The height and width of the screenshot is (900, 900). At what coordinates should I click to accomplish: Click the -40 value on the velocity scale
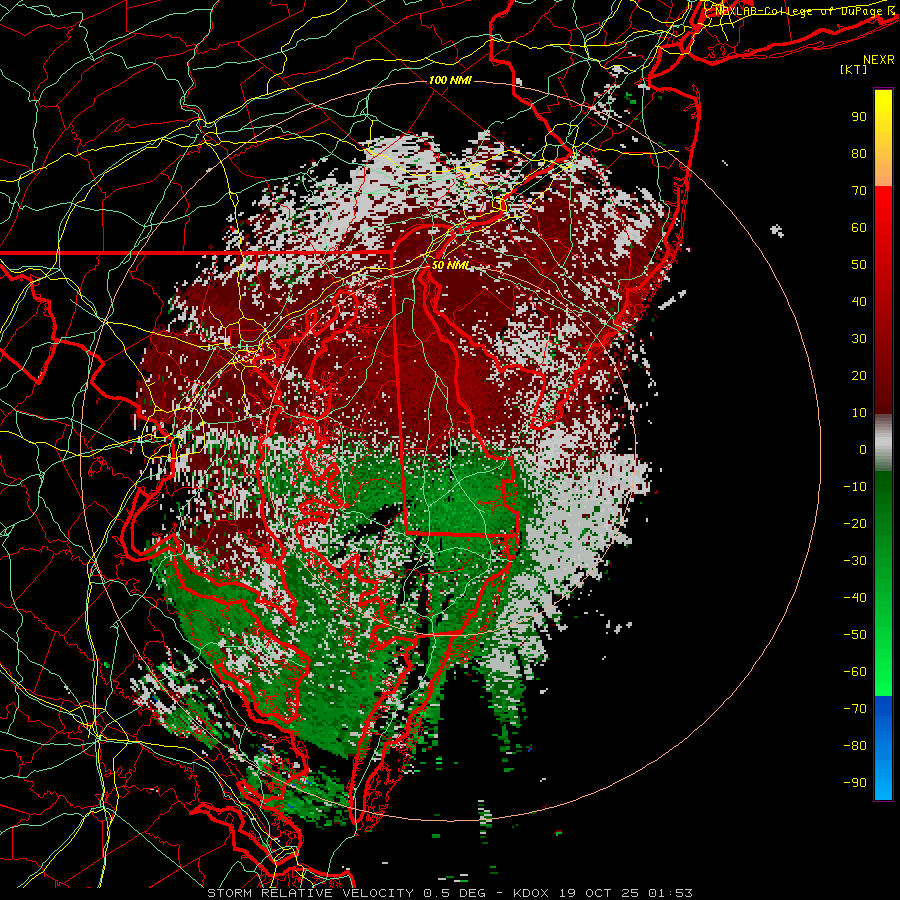coord(855,598)
